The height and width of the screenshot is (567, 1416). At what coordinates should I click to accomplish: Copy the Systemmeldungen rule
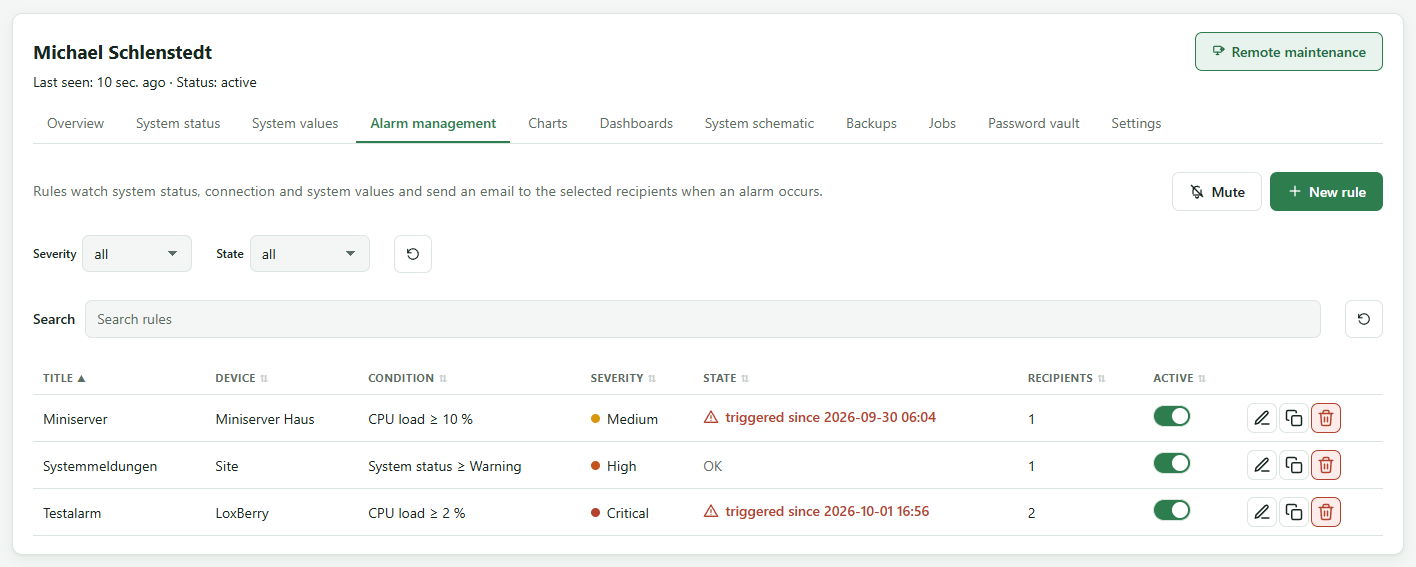1294,465
